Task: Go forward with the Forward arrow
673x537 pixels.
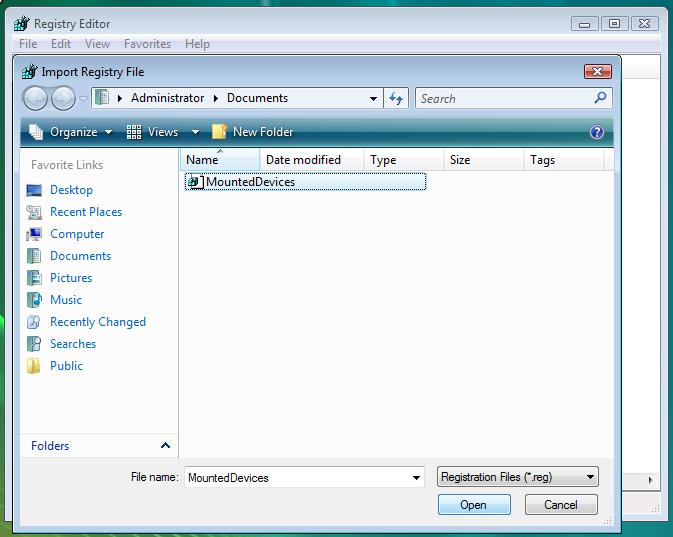Action: click(63, 98)
